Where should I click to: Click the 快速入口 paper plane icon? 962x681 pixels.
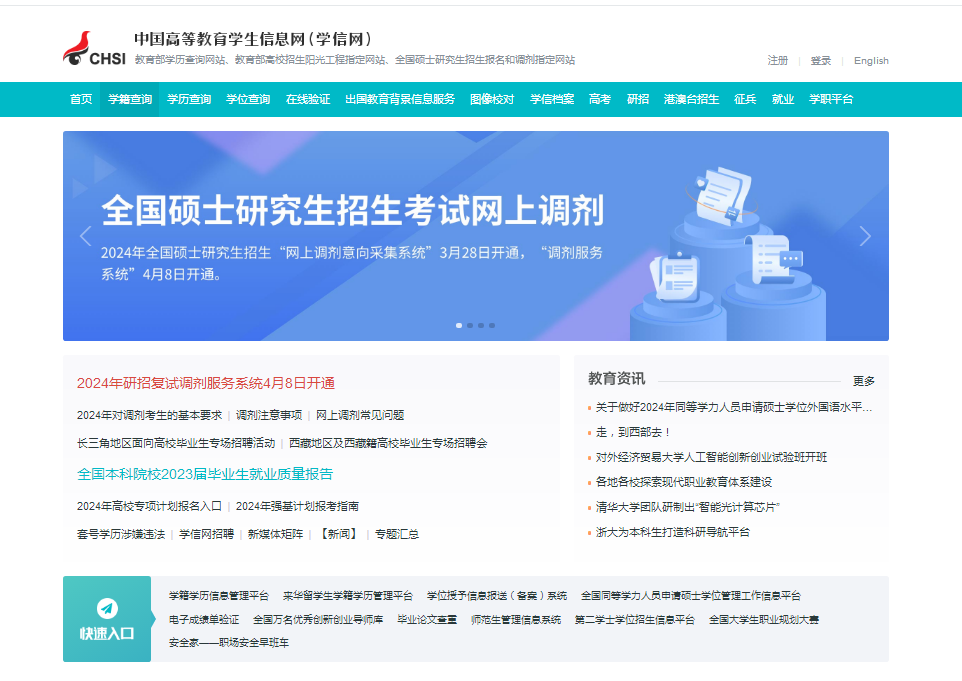107,608
